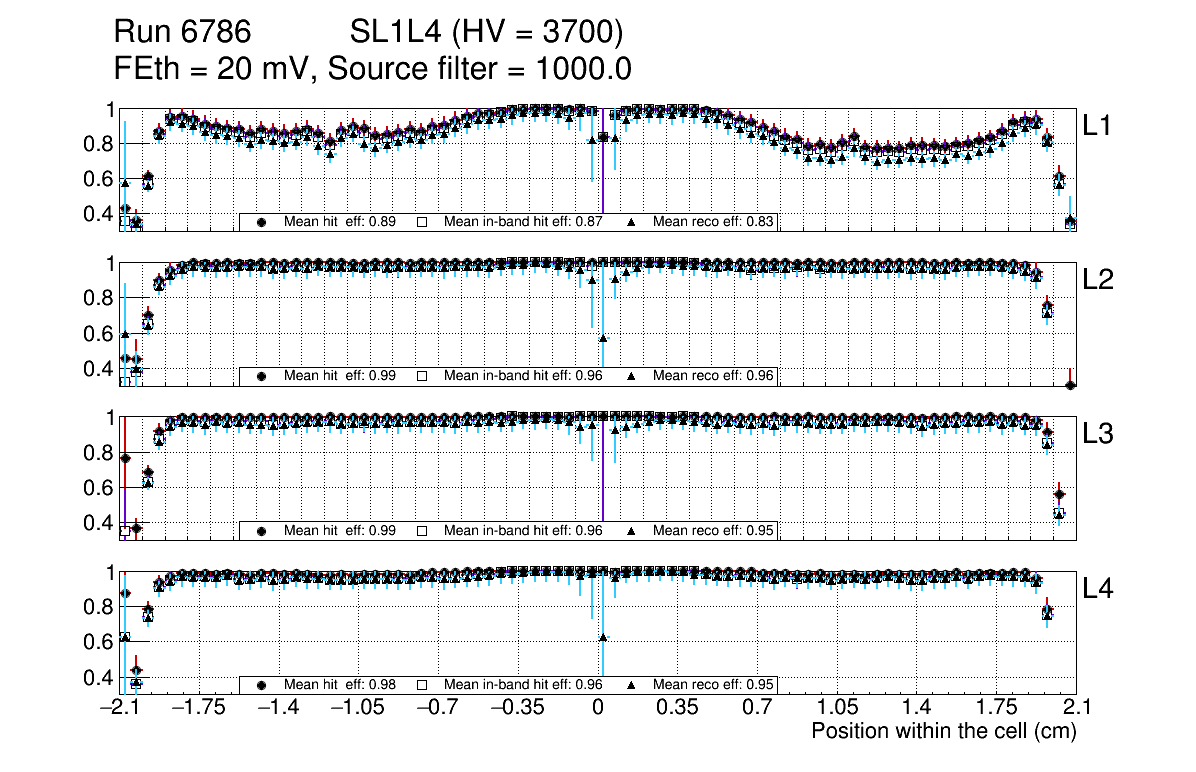Click the triangle legend marker in panel L1
The height and width of the screenshot is (772, 1196).
[632, 222]
